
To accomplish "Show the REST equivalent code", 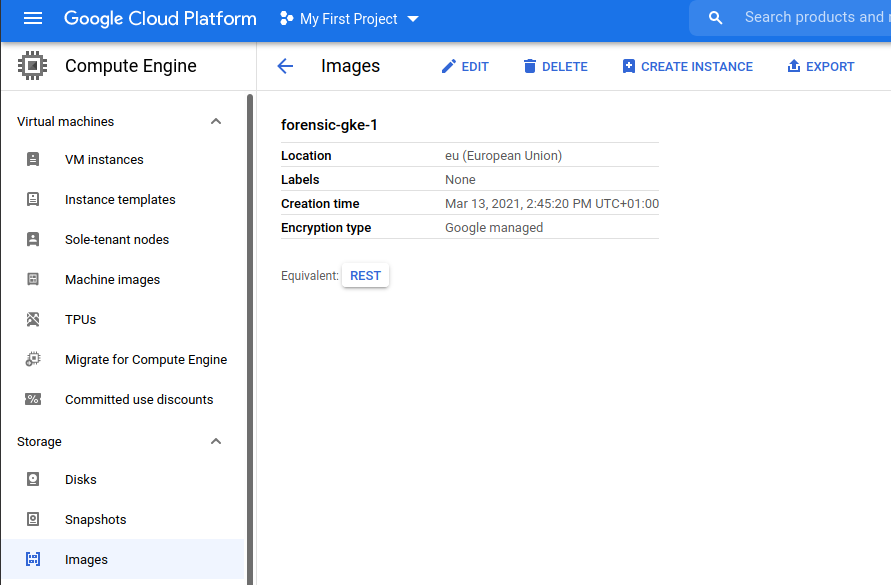I will [365, 275].
